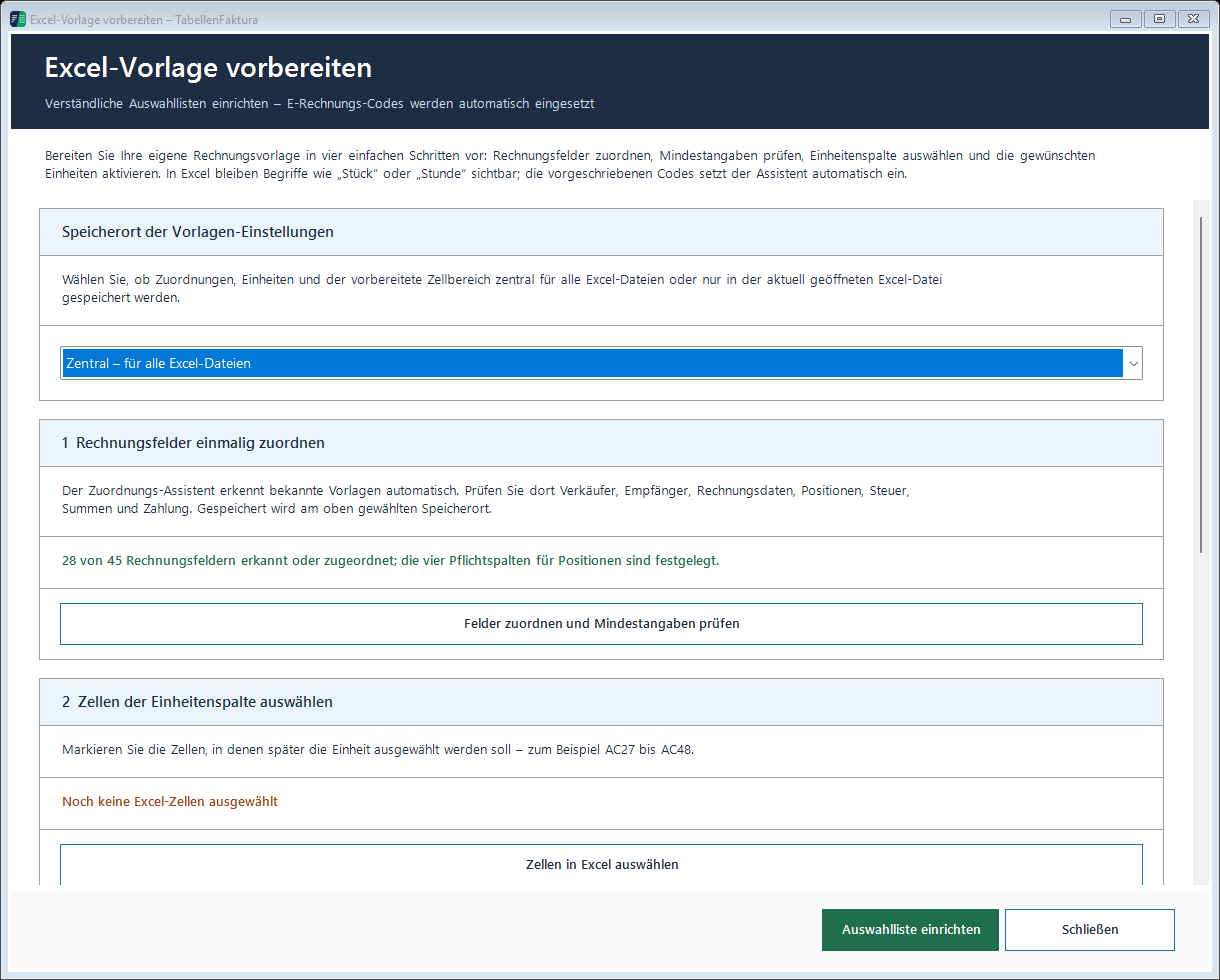Minimize the Excel-Vorlage vorbereiten window
Image resolution: width=1220 pixels, height=980 pixels.
(1126, 19)
